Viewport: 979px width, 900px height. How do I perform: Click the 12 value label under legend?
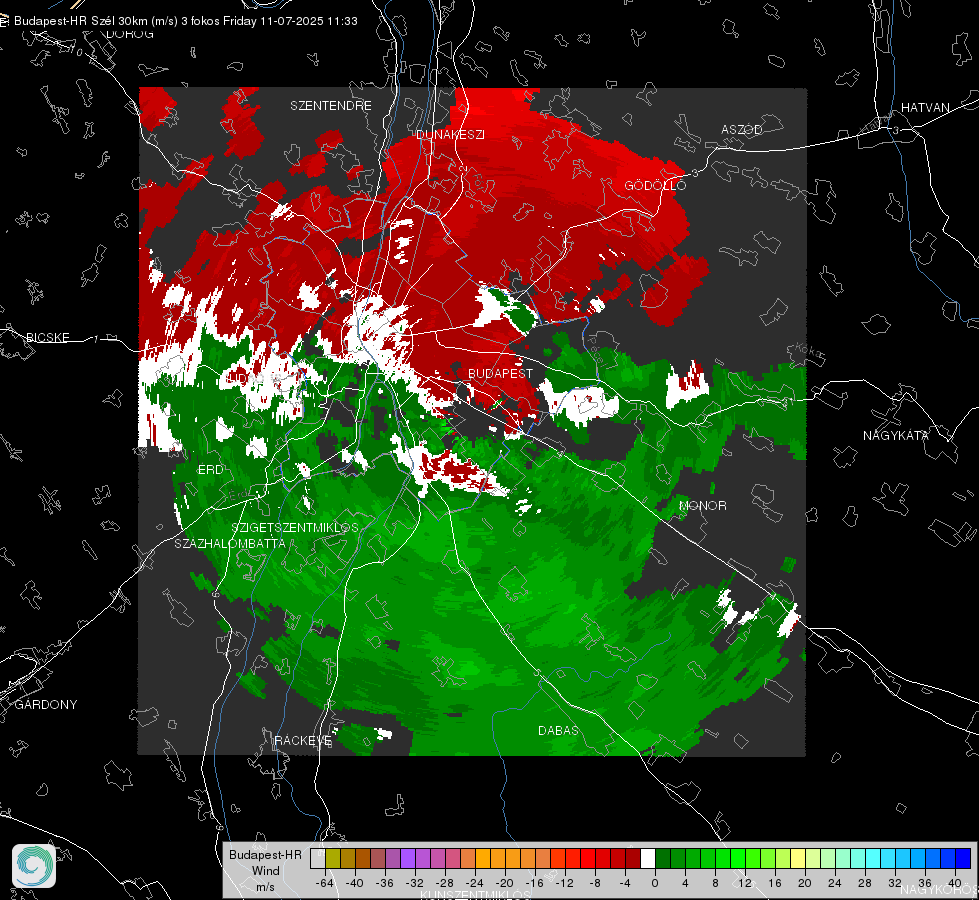point(745,883)
